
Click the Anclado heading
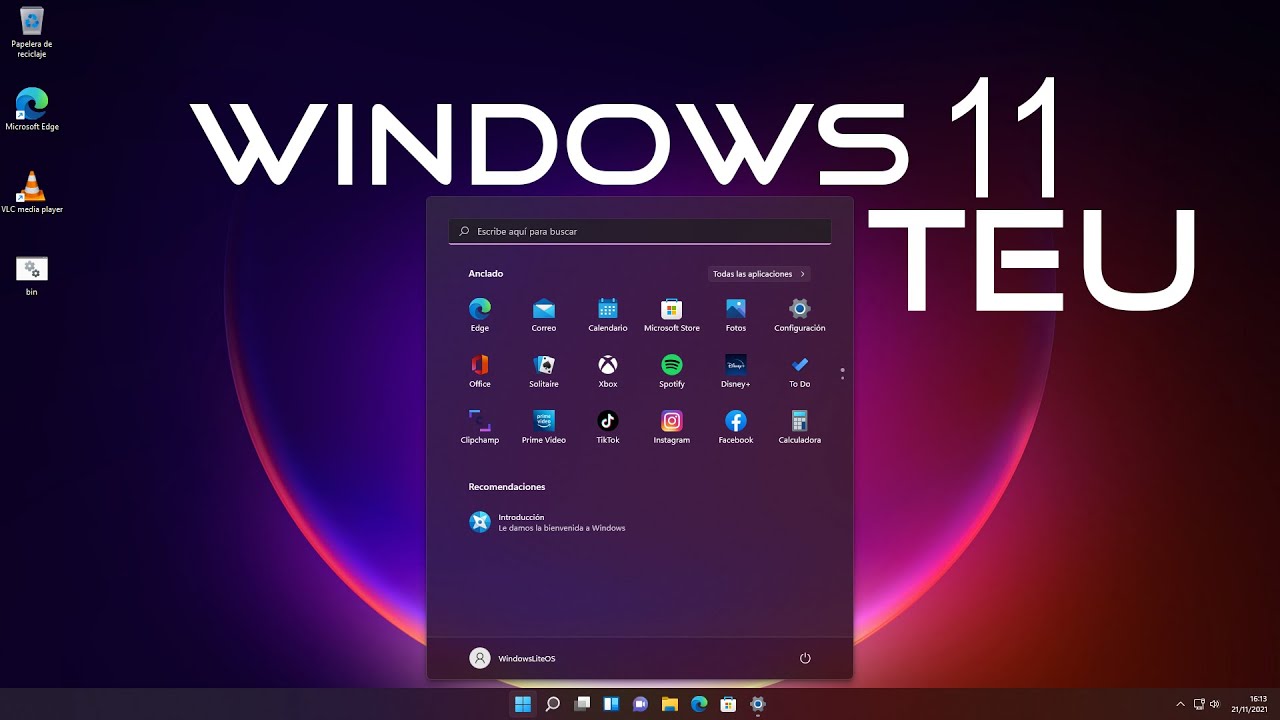(486, 274)
